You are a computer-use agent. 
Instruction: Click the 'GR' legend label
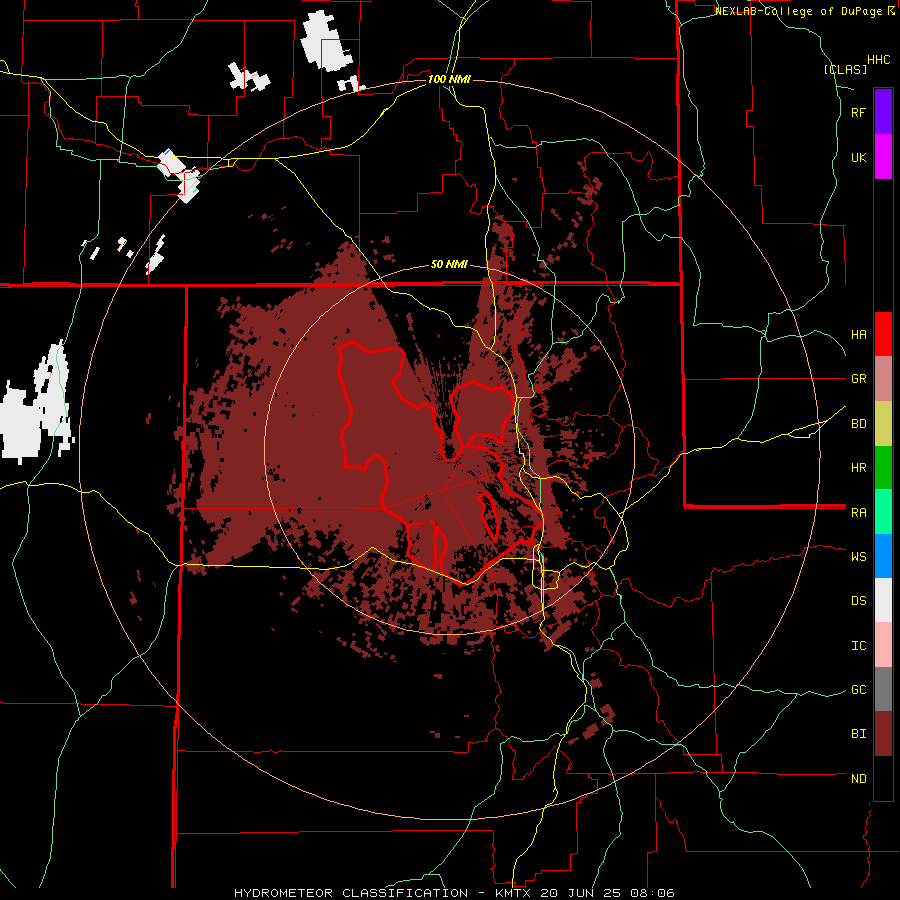coord(858,379)
